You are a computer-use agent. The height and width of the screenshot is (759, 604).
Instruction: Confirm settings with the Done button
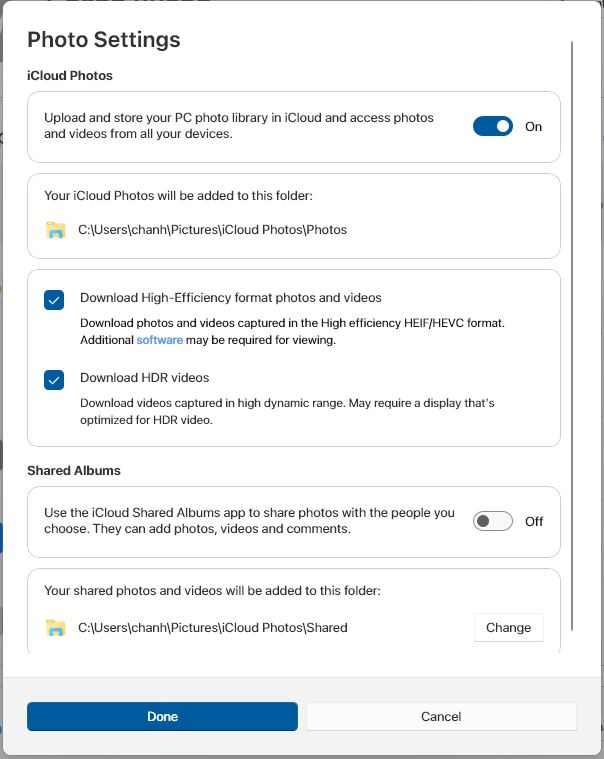point(162,716)
